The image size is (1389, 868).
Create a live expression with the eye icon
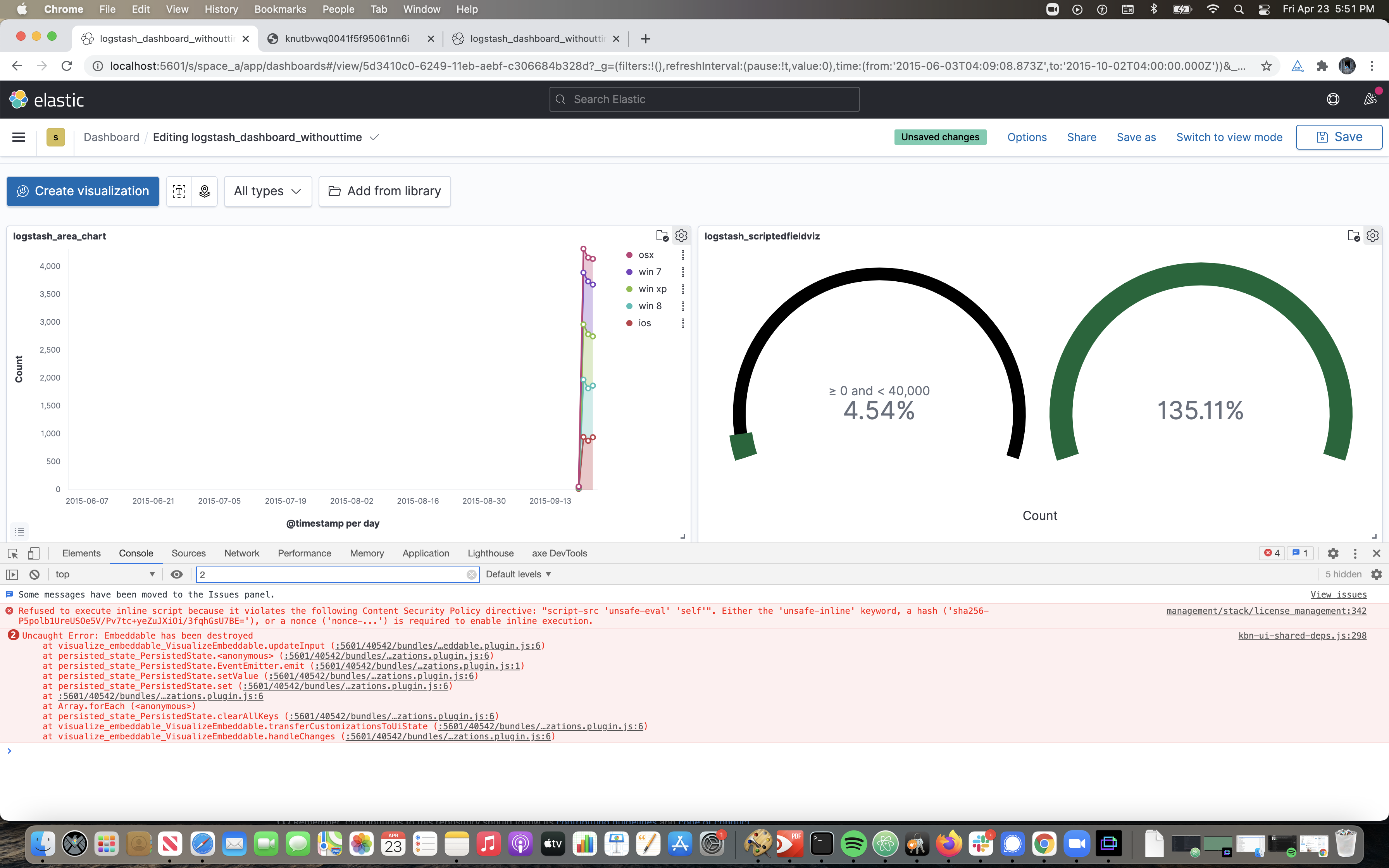(176, 574)
